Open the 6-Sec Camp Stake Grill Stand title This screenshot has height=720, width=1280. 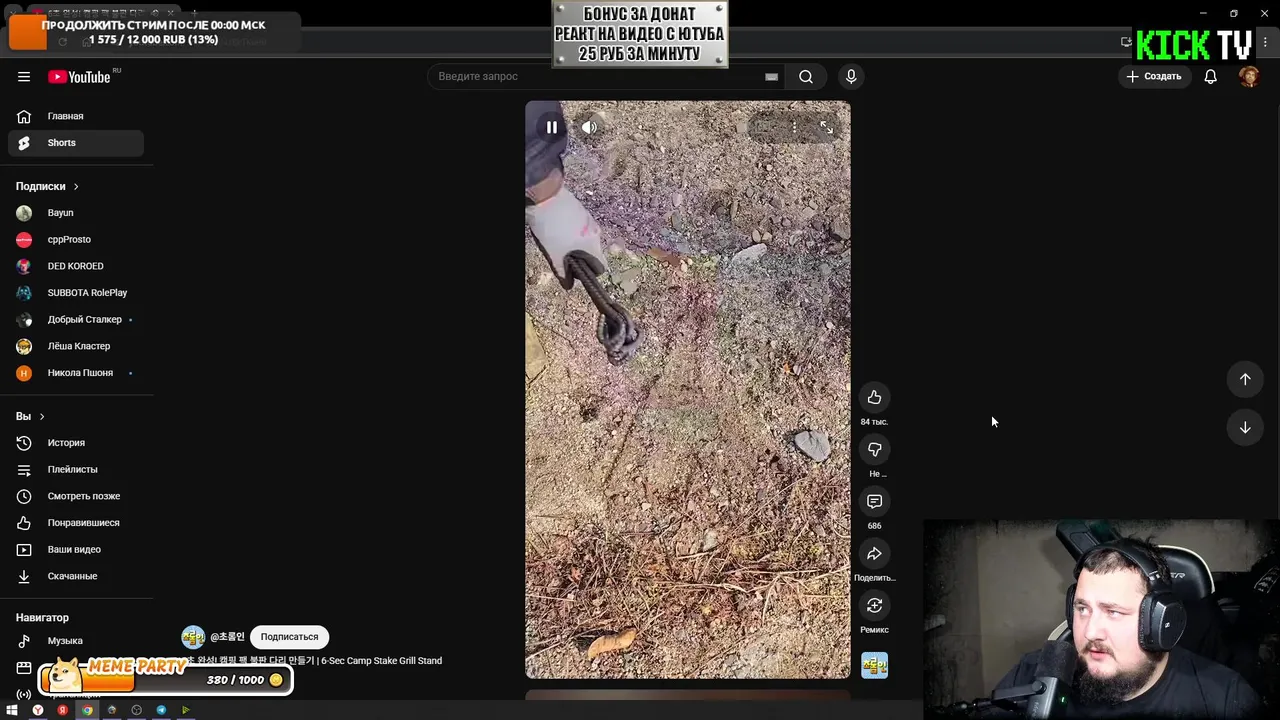[x=313, y=661]
